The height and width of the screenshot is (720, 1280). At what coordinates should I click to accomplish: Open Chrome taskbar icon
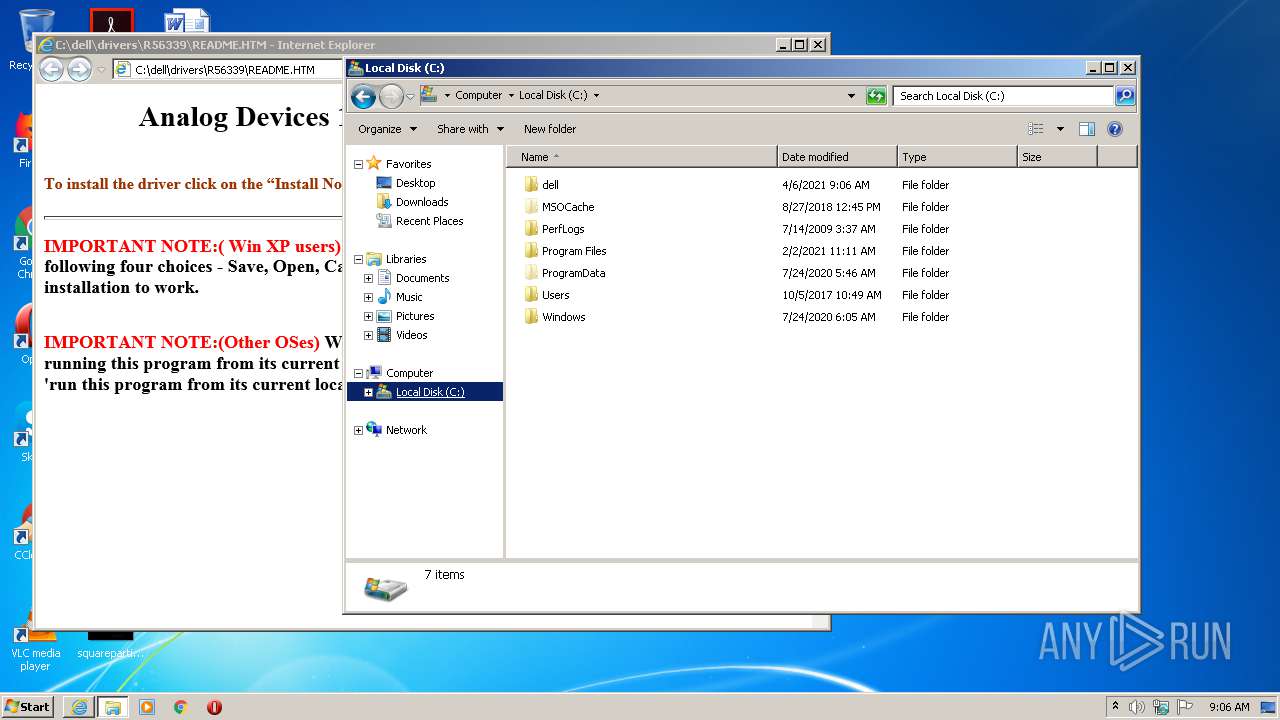[180, 707]
